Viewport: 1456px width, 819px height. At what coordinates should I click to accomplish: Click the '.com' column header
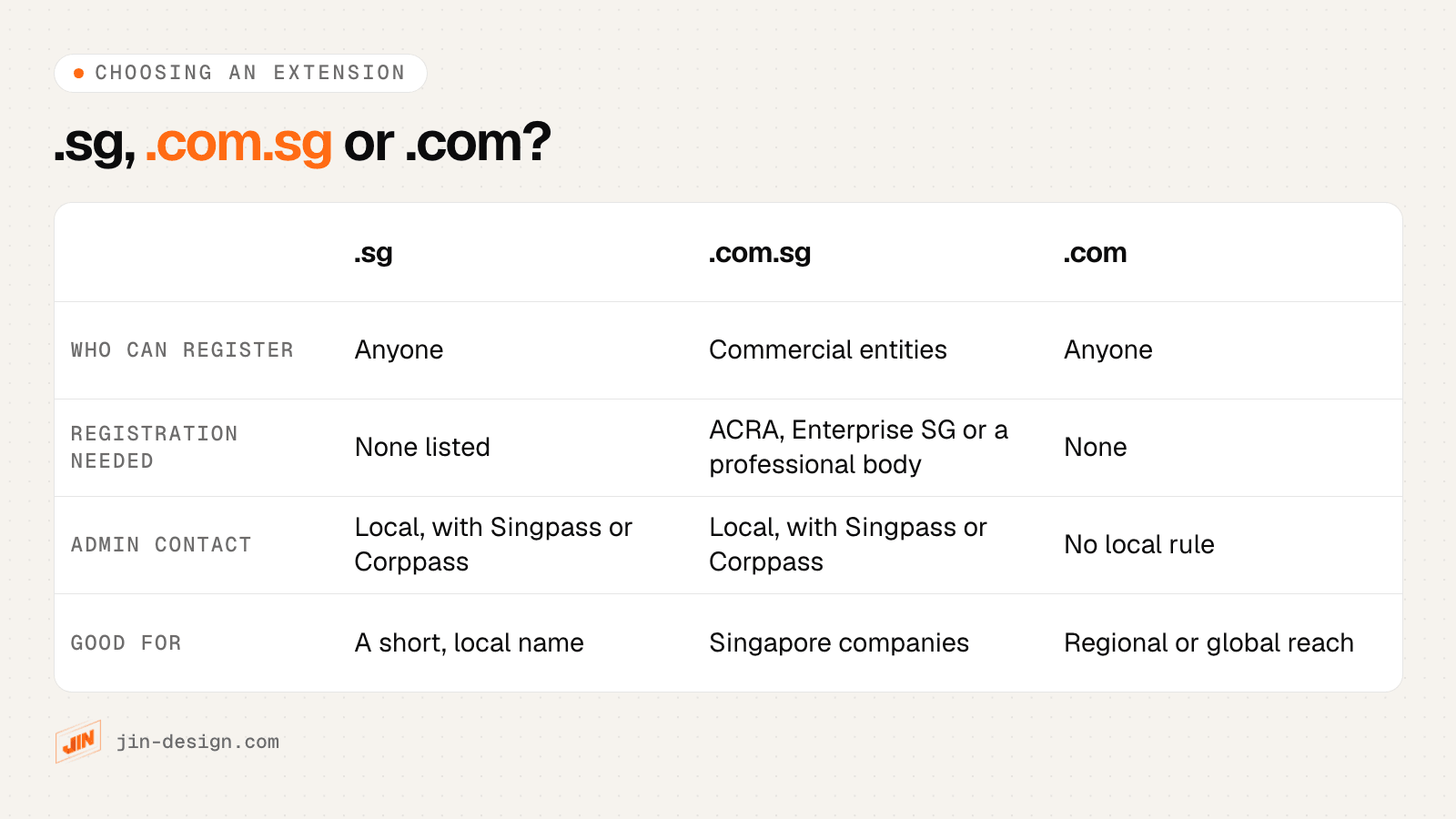(x=1095, y=253)
